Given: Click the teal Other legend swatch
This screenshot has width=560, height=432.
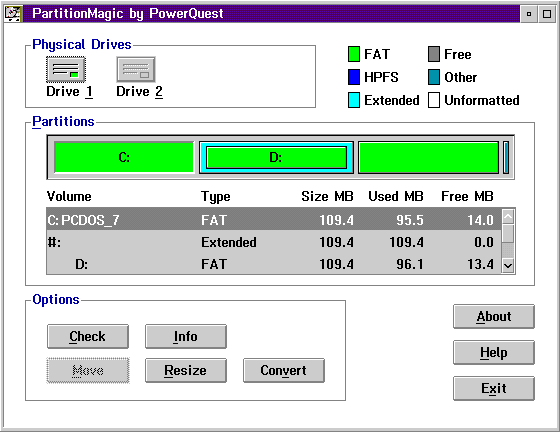Looking at the screenshot, I should point(434,77).
